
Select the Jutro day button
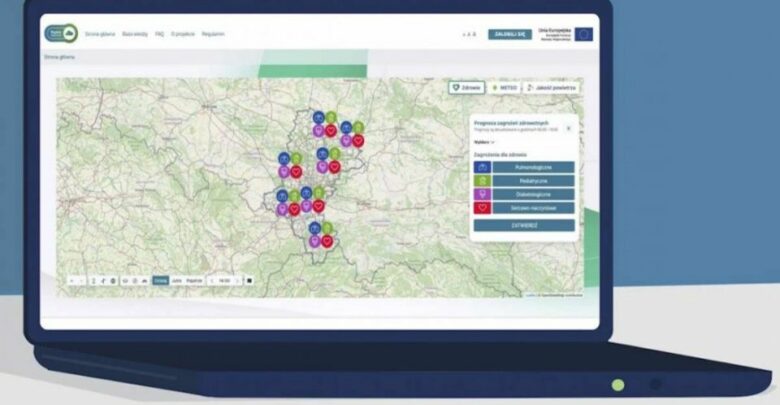coord(177,281)
